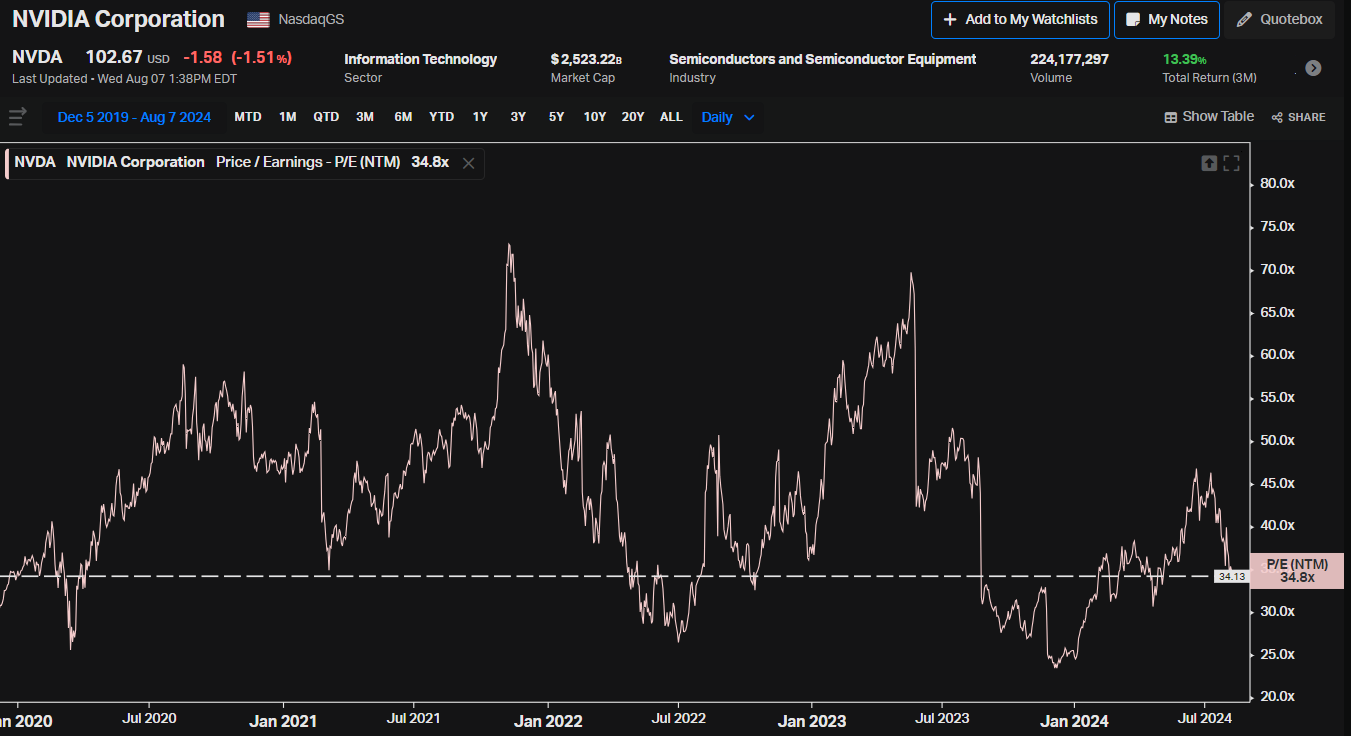
Task: Click the US flag icon
Action: tap(258, 20)
